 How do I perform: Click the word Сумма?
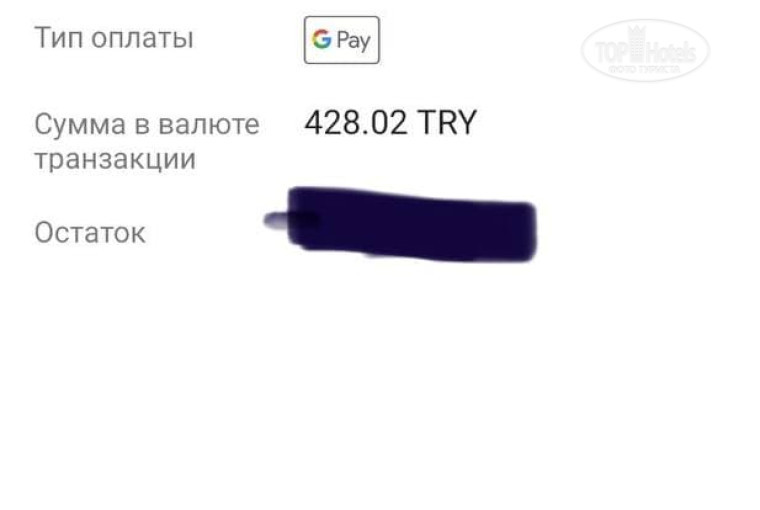(x=80, y=125)
